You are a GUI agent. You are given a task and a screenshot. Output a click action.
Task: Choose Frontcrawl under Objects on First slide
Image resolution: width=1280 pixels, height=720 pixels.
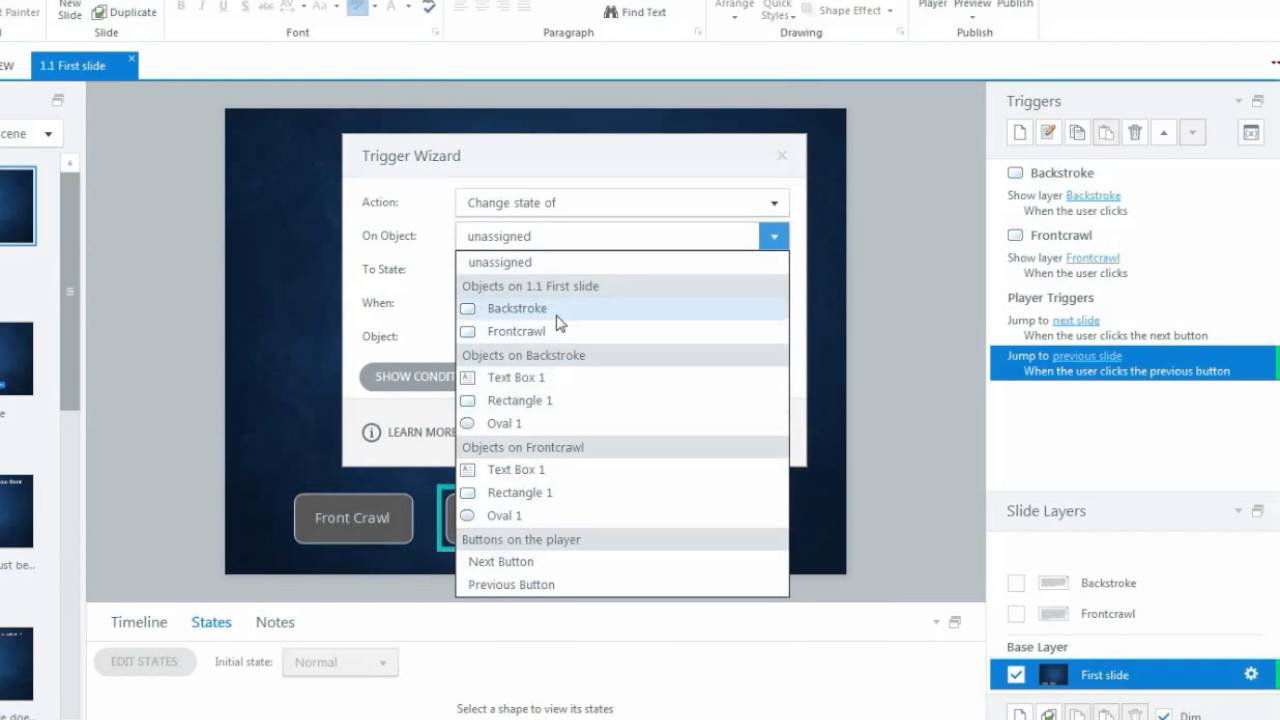pos(622,331)
